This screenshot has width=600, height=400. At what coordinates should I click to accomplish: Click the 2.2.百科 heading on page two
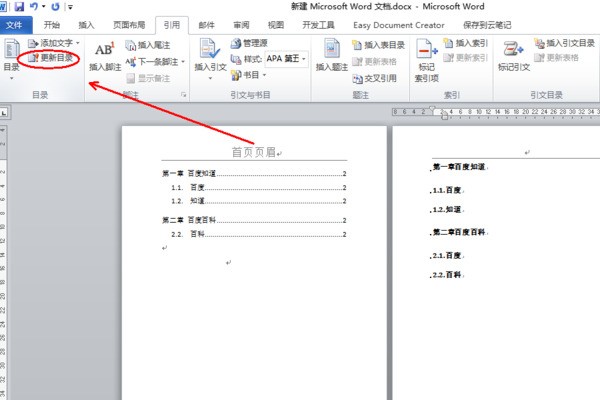point(447,275)
